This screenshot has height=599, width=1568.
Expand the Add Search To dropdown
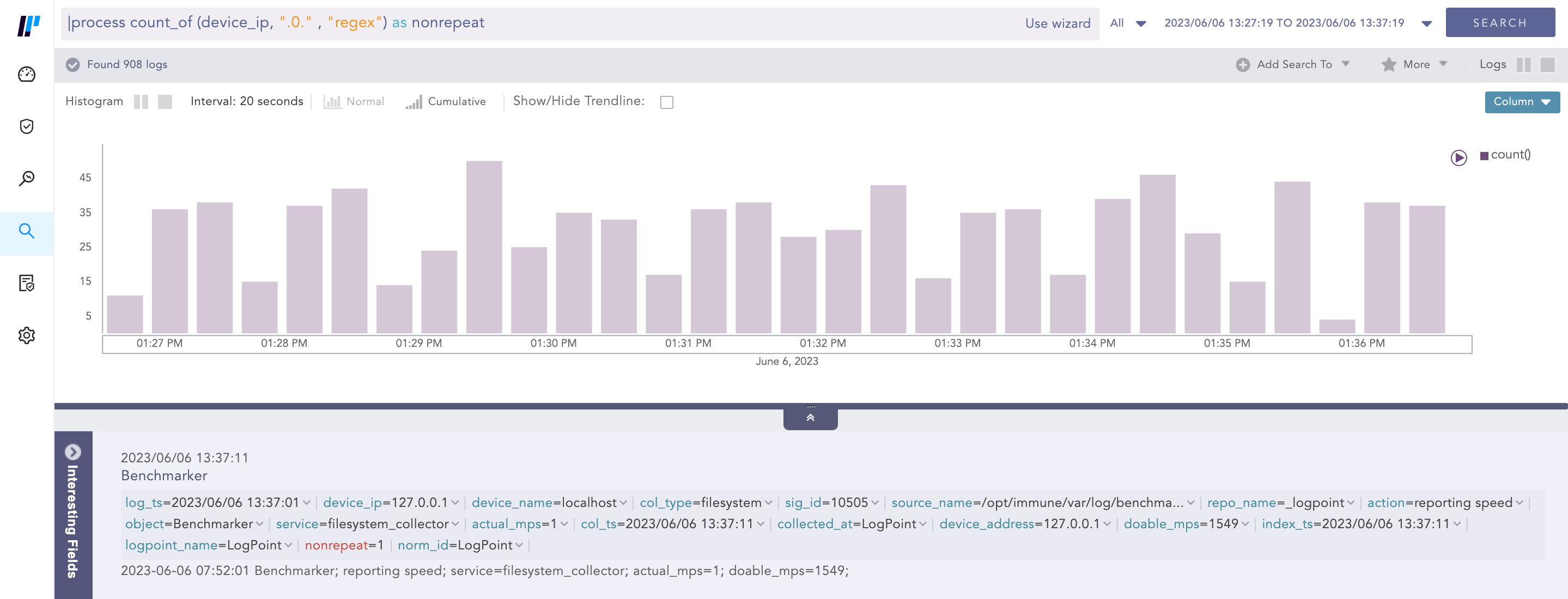pyautogui.click(x=1293, y=64)
